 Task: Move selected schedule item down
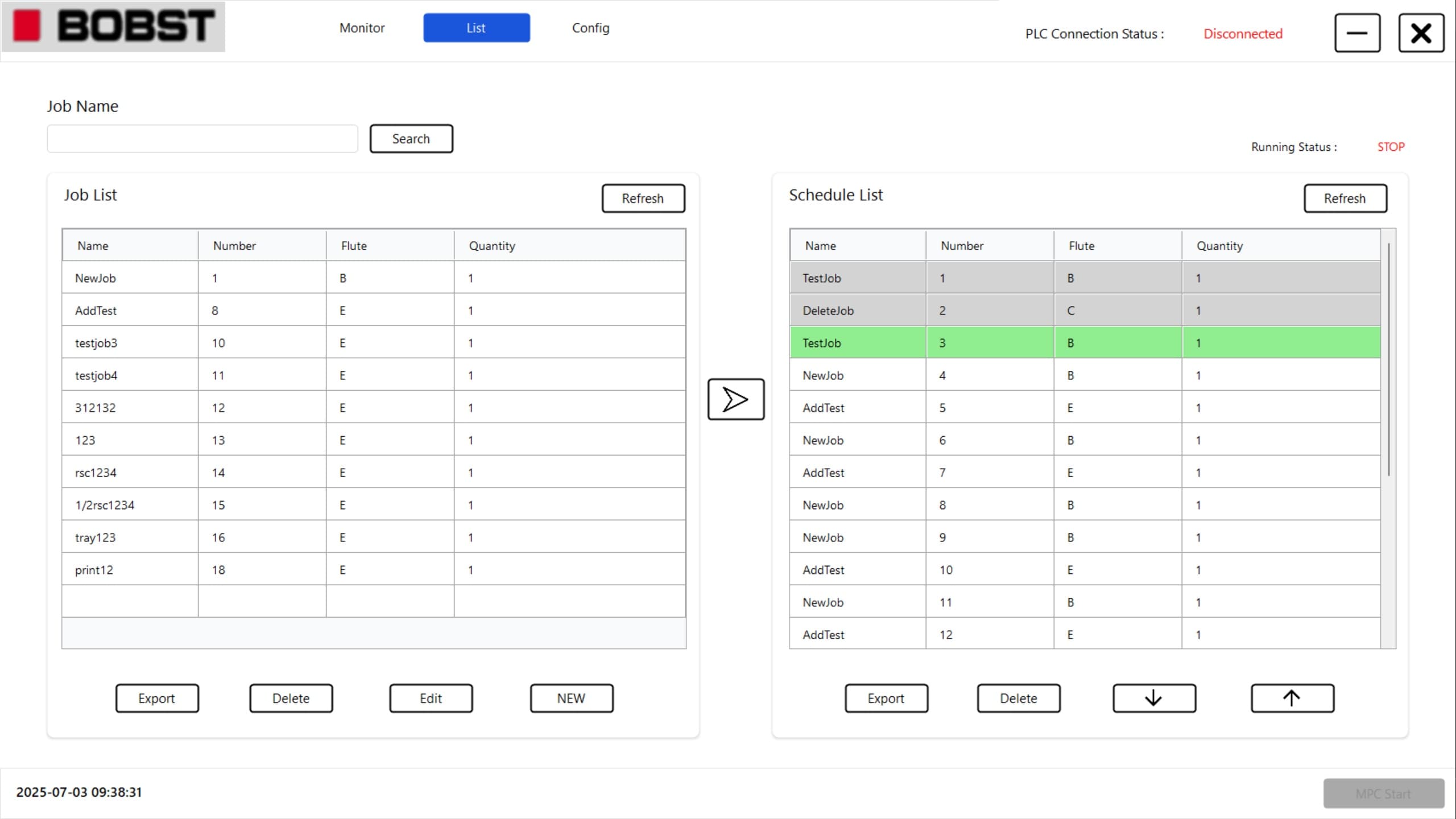(1153, 698)
